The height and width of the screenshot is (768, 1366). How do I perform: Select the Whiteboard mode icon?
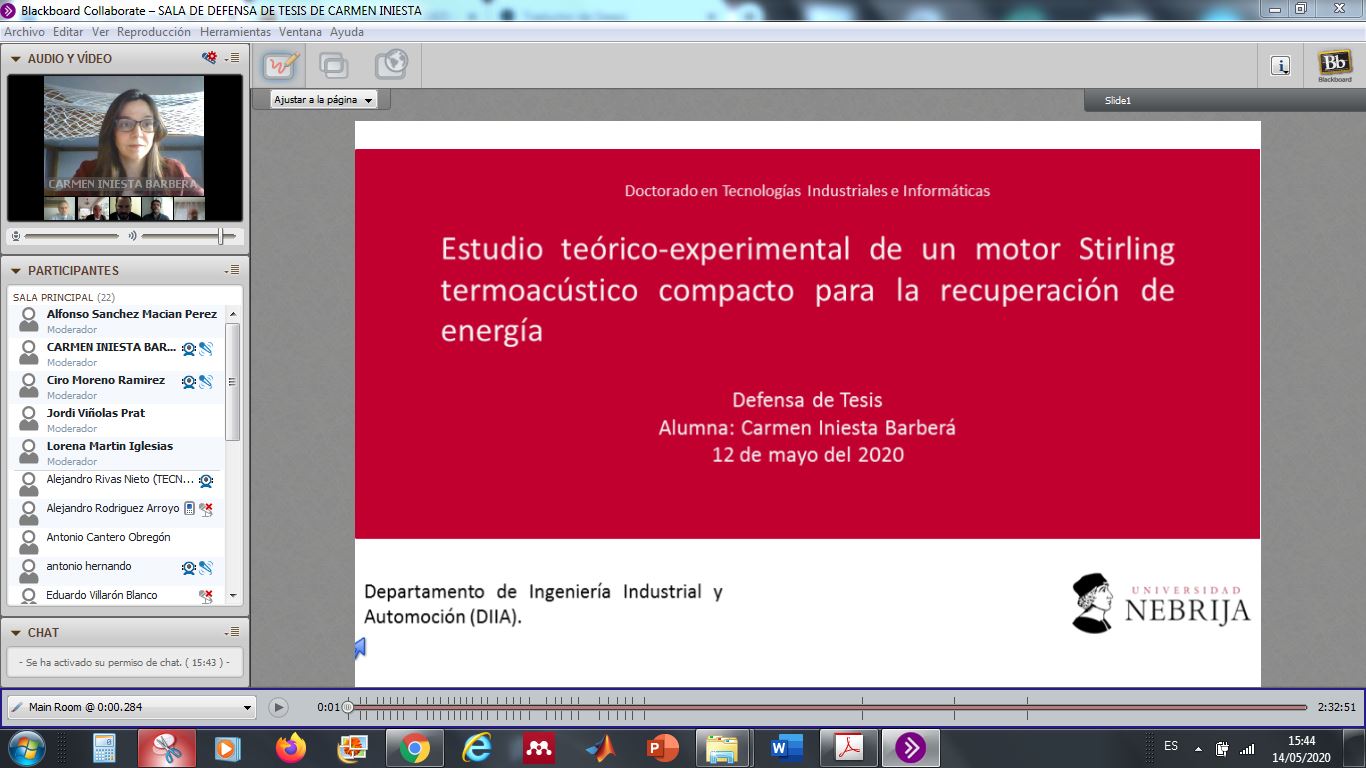pyautogui.click(x=281, y=66)
